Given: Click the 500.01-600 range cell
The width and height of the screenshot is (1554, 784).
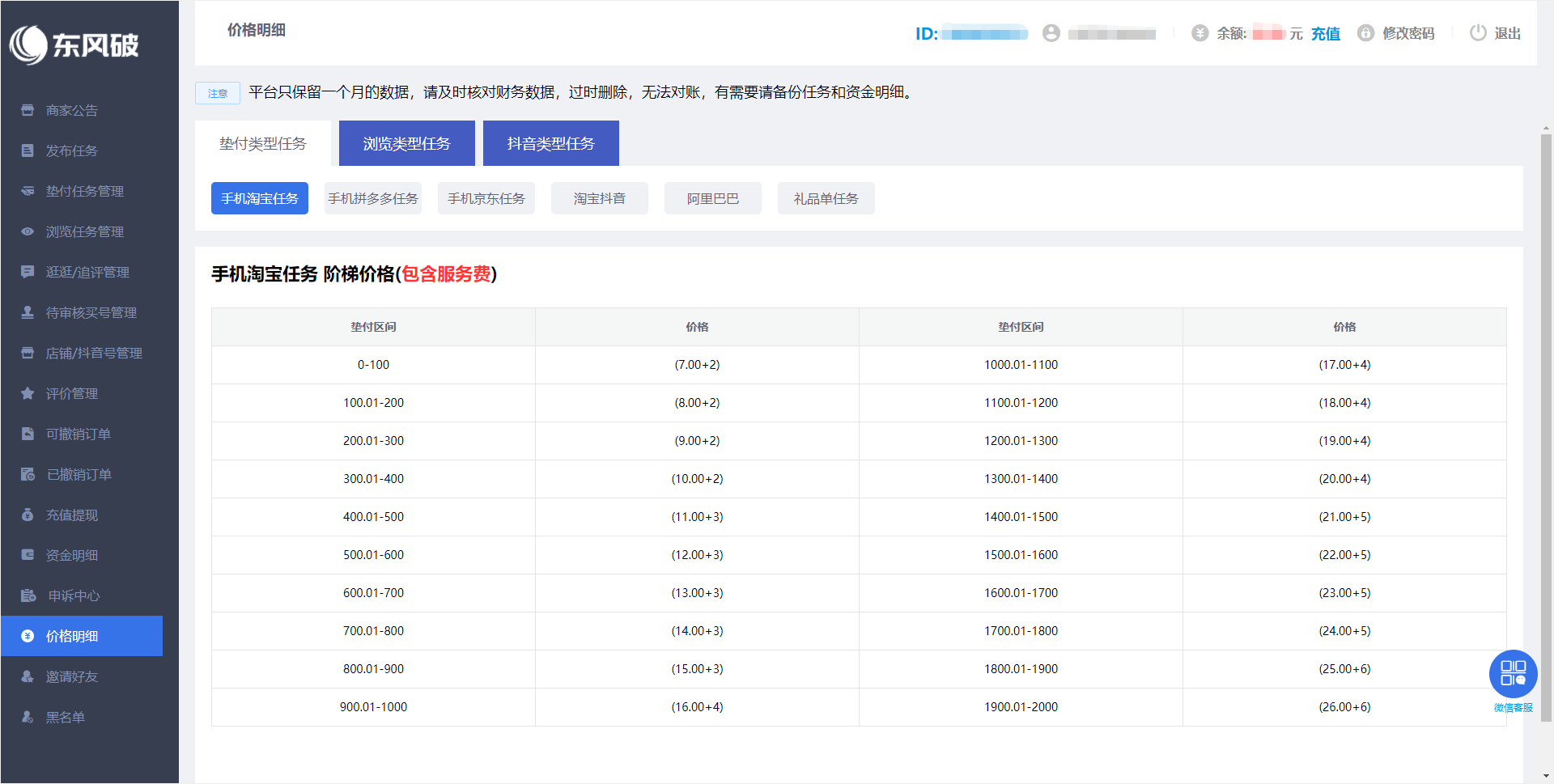Looking at the screenshot, I should tap(373, 555).
